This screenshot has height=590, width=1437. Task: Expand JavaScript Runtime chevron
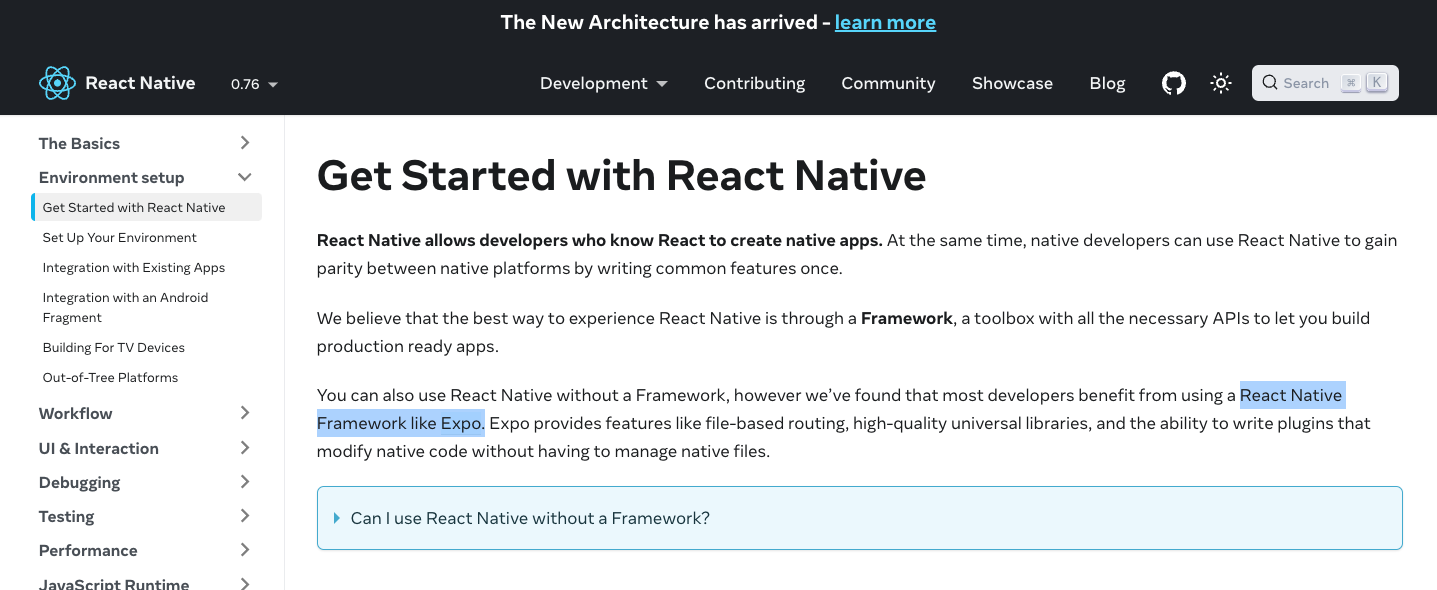coord(245,583)
